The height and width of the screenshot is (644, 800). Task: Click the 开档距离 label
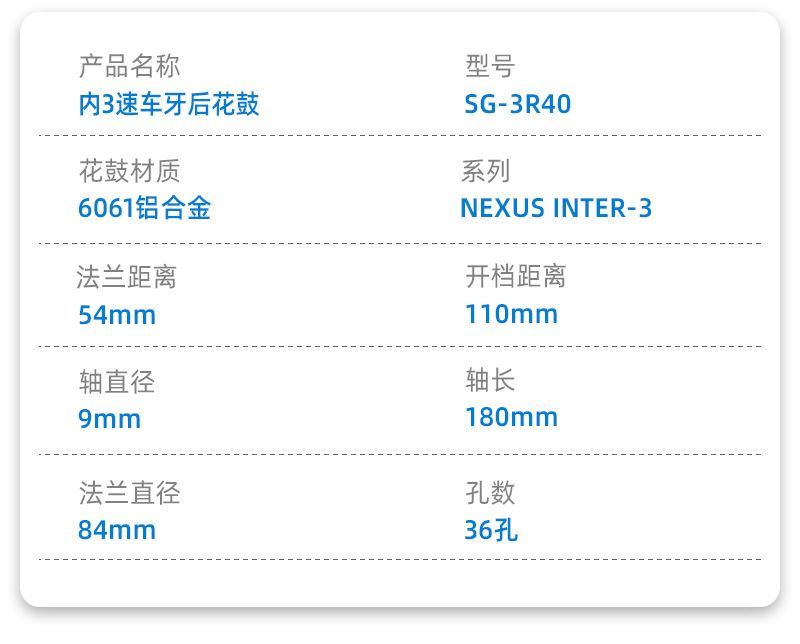click(515, 277)
